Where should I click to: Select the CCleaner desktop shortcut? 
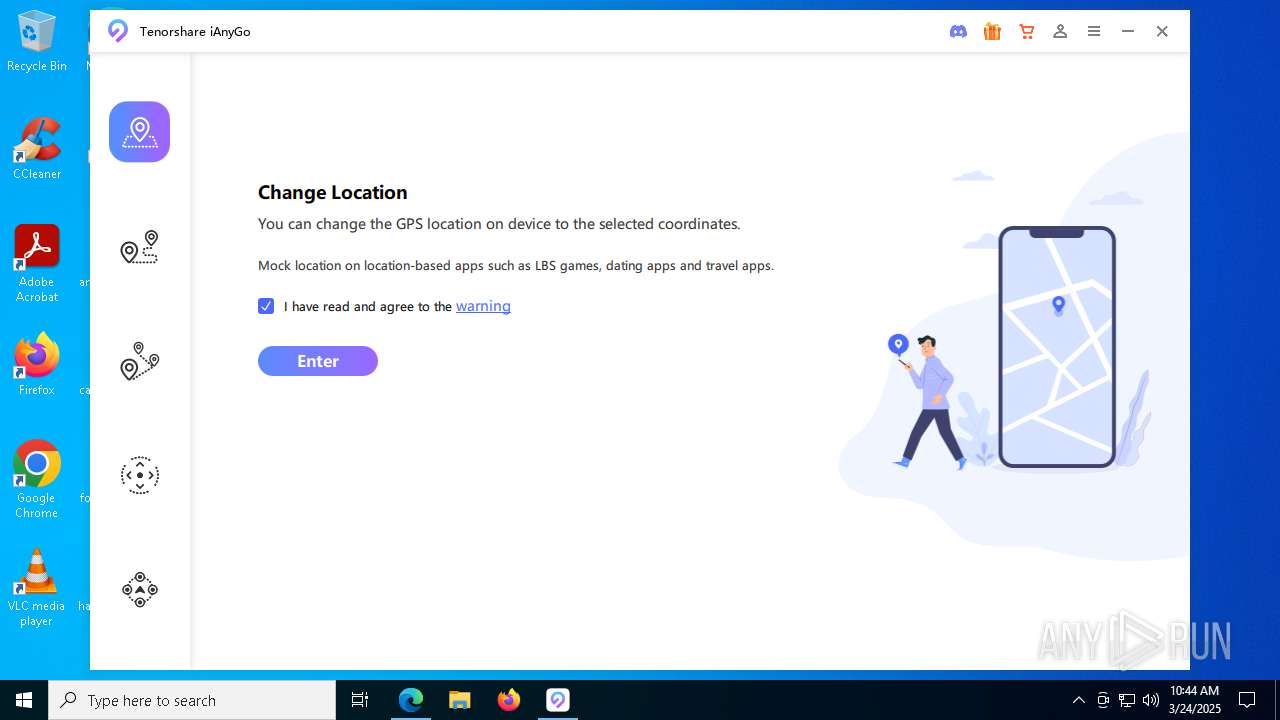coord(37,150)
